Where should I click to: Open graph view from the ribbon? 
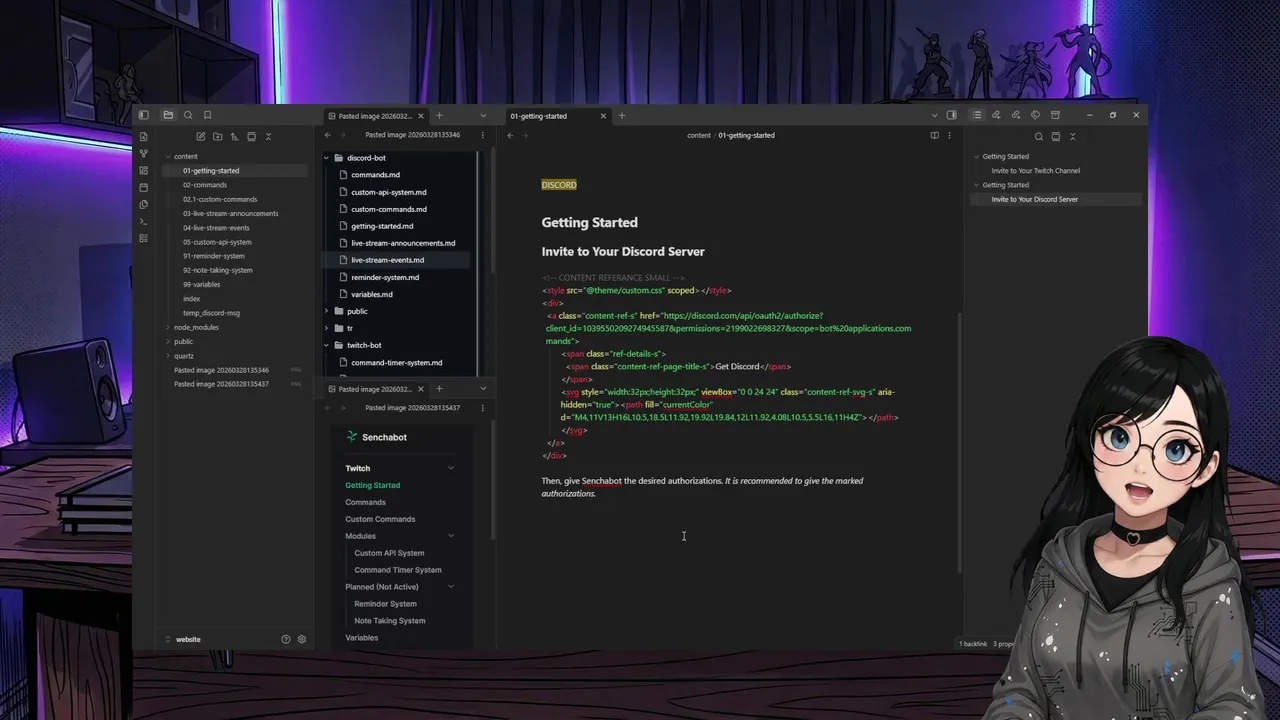click(143, 153)
